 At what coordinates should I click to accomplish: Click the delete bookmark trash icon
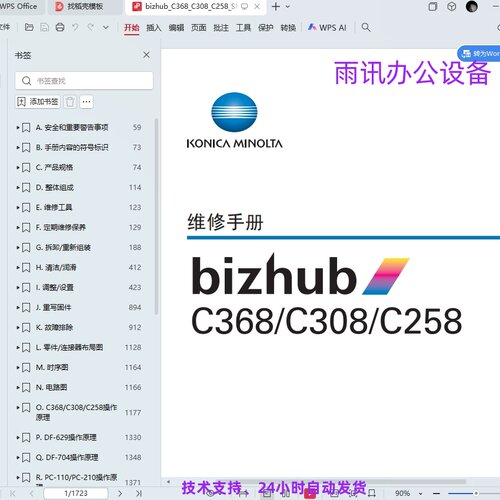(70, 102)
